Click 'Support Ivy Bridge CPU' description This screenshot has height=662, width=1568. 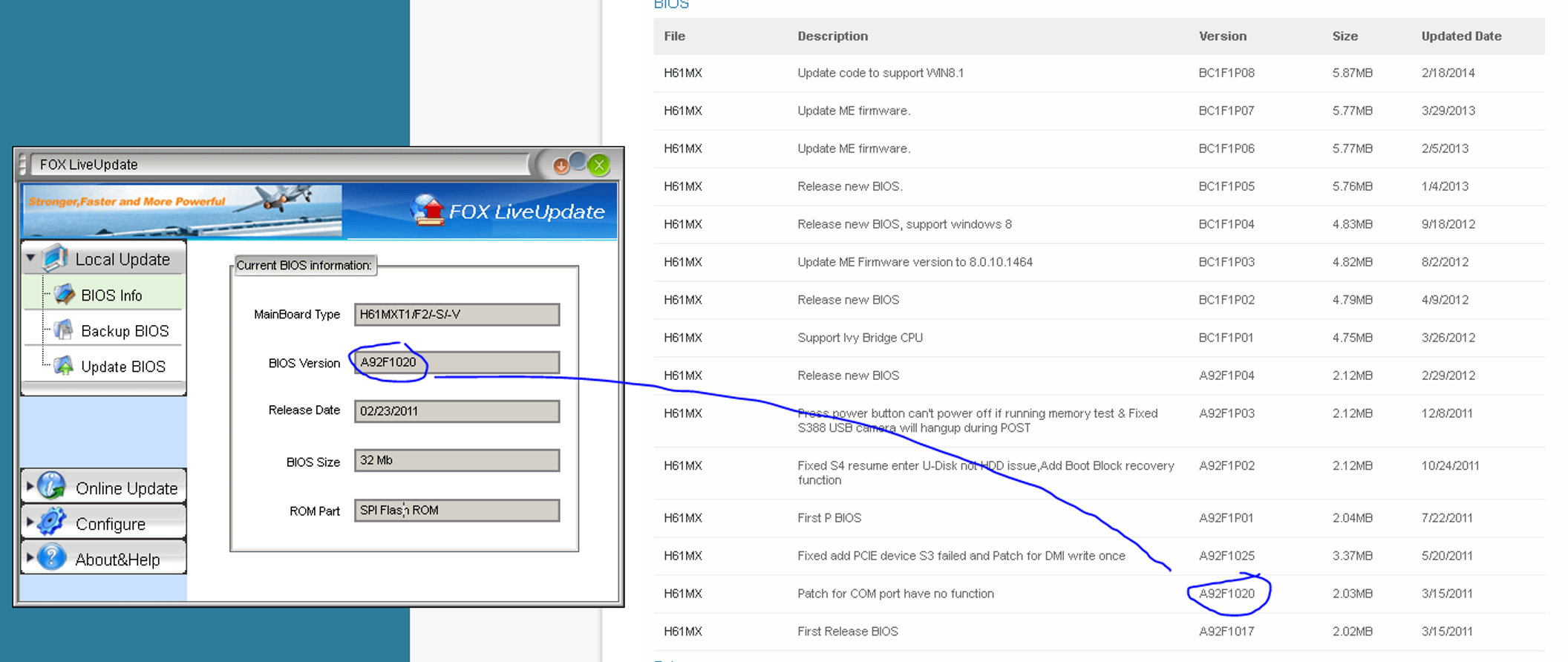[860, 338]
